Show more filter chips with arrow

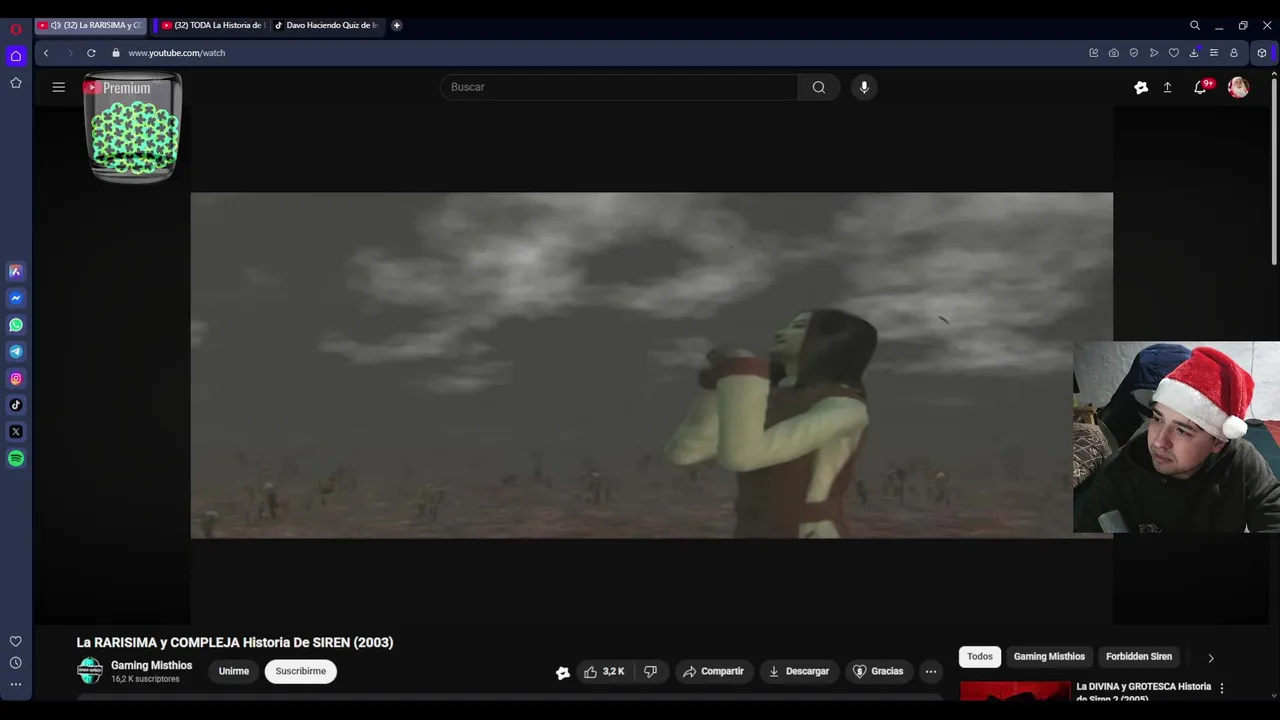[x=1211, y=658]
